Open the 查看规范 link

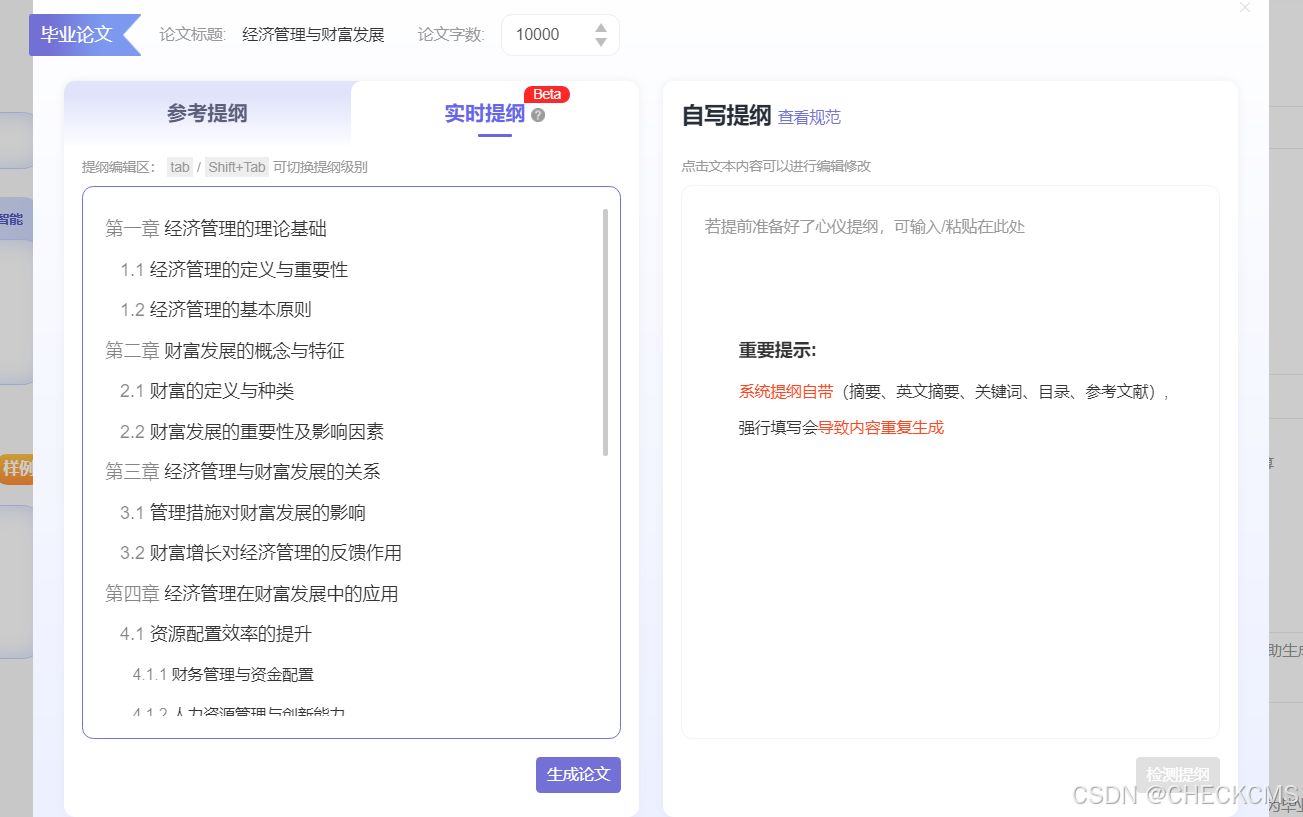[809, 117]
